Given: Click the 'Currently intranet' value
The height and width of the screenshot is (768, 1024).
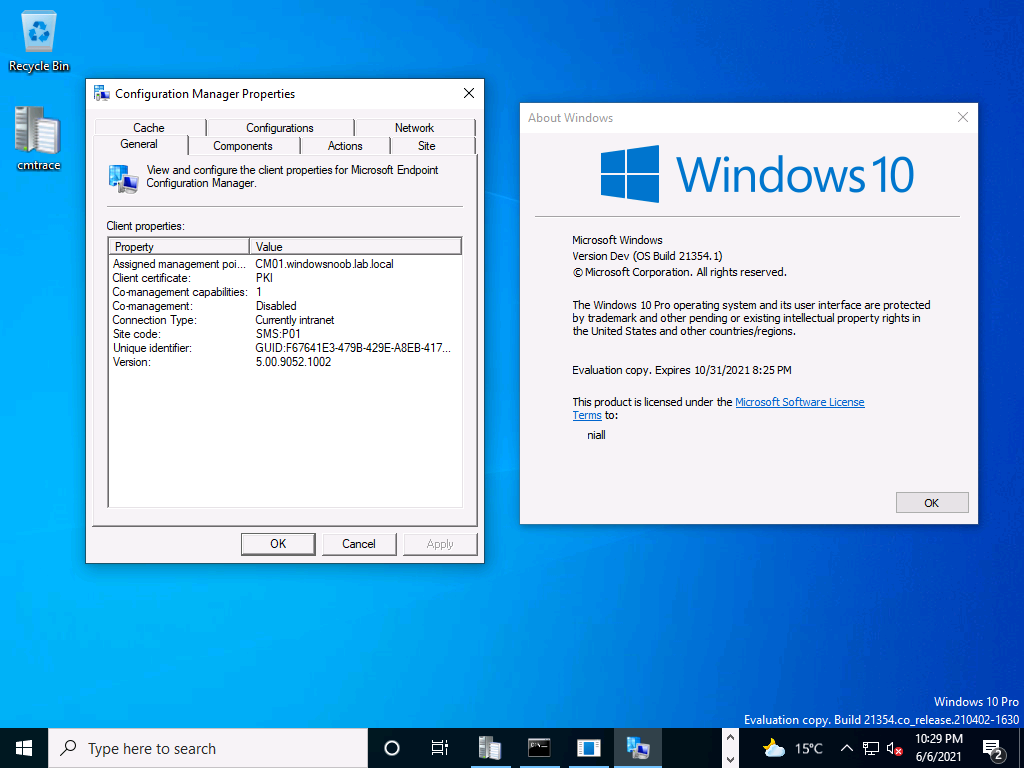Looking at the screenshot, I should pyautogui.click(x=295, y=320).
